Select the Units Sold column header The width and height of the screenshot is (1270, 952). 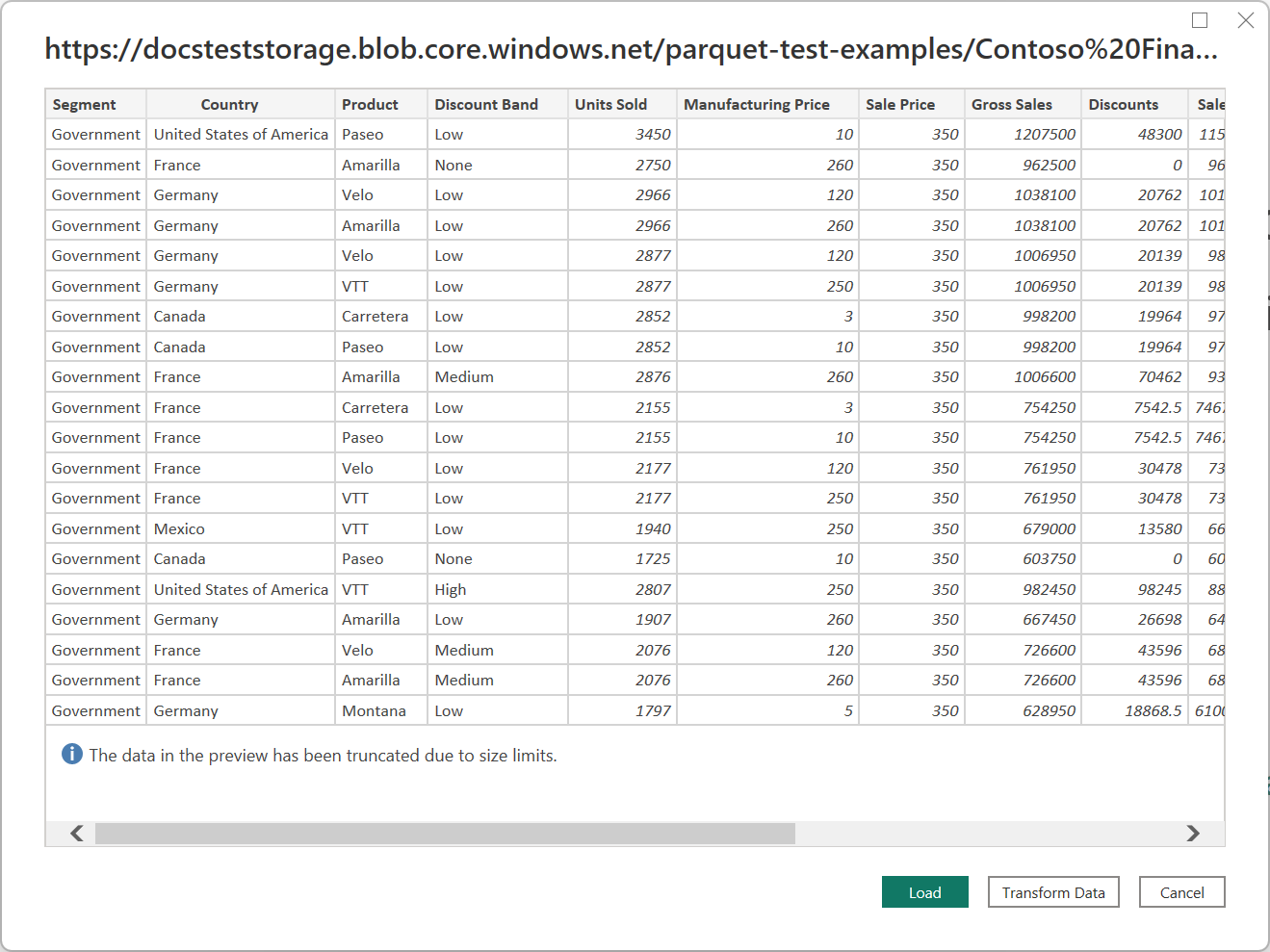click(x=610, y=104)
